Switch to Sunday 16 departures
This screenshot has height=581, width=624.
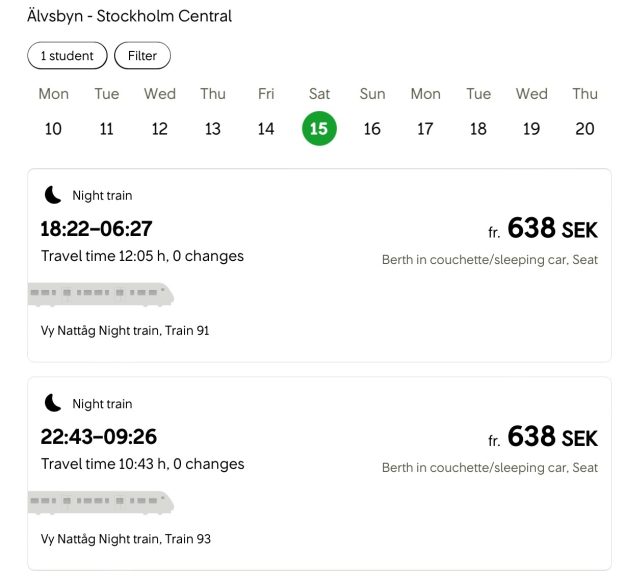372,113
